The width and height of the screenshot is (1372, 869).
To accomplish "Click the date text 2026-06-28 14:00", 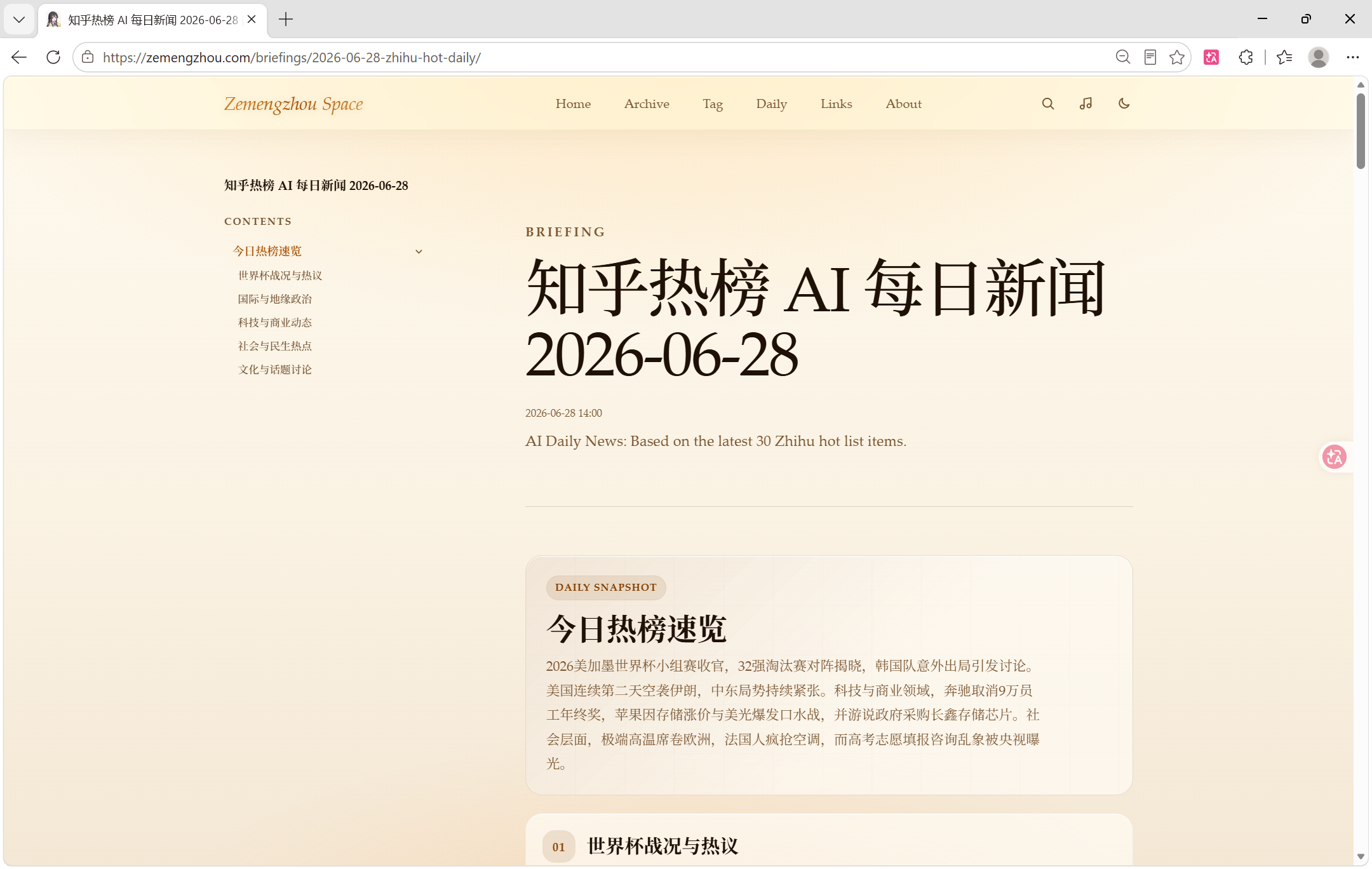I will pos(563,413).
